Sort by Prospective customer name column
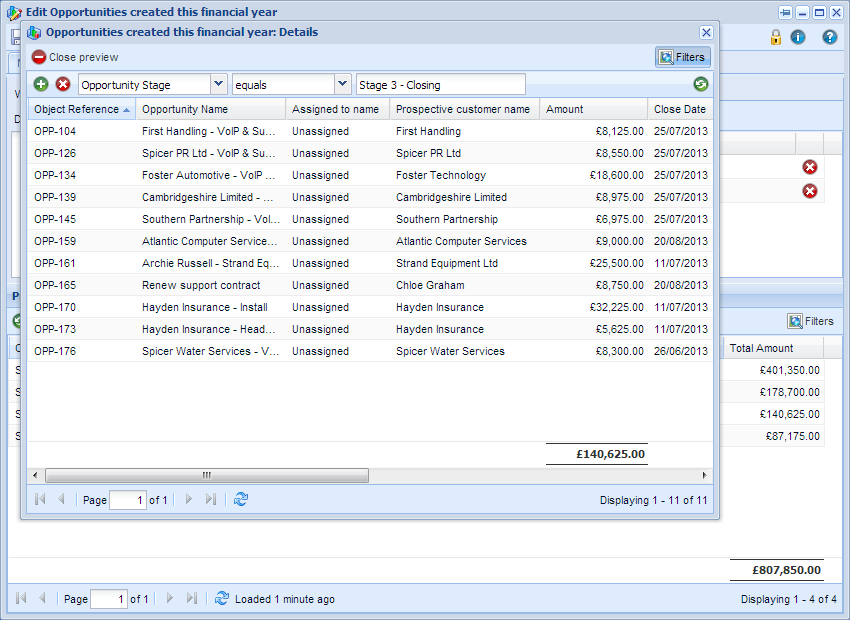 465,109
